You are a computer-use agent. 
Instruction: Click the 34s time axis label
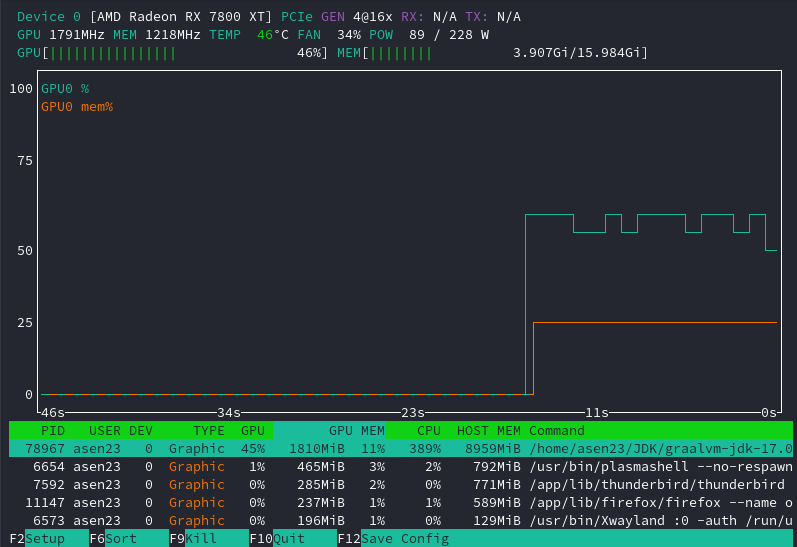click(229, 413)
